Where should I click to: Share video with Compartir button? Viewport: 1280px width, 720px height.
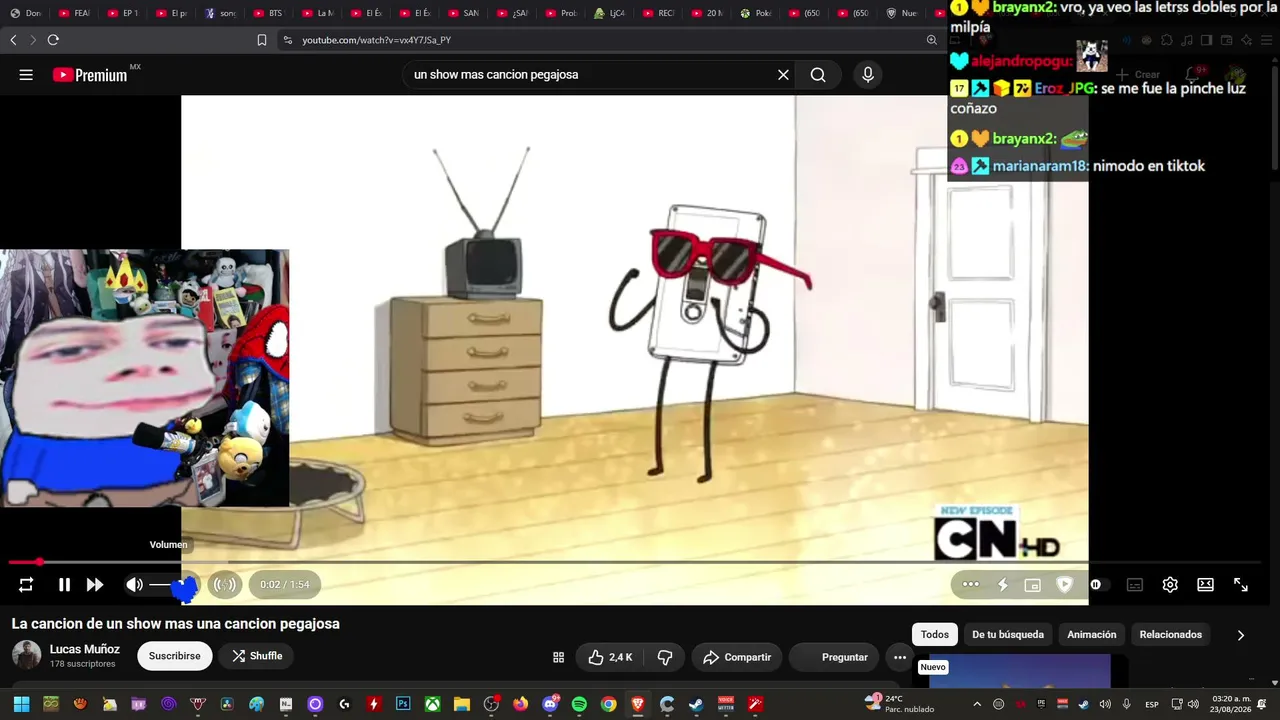click(x=737, y=657)
